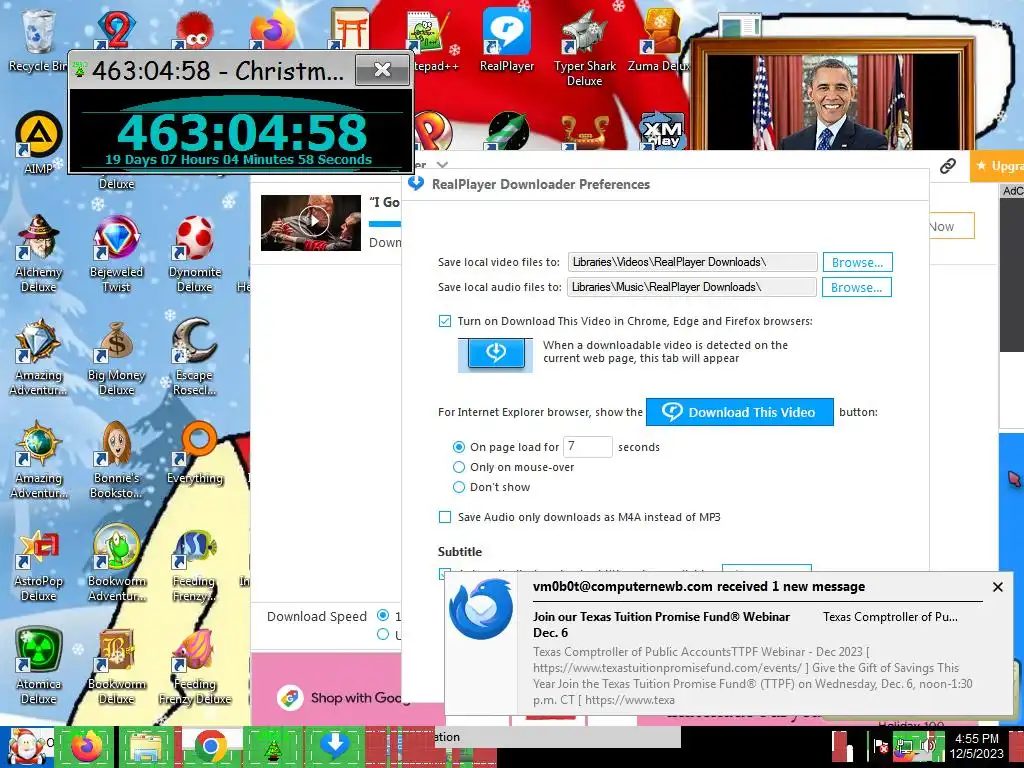Open the Bookworm Deluxe shortcut
The width and height of the screenshot is (1024, 768).
116,665
